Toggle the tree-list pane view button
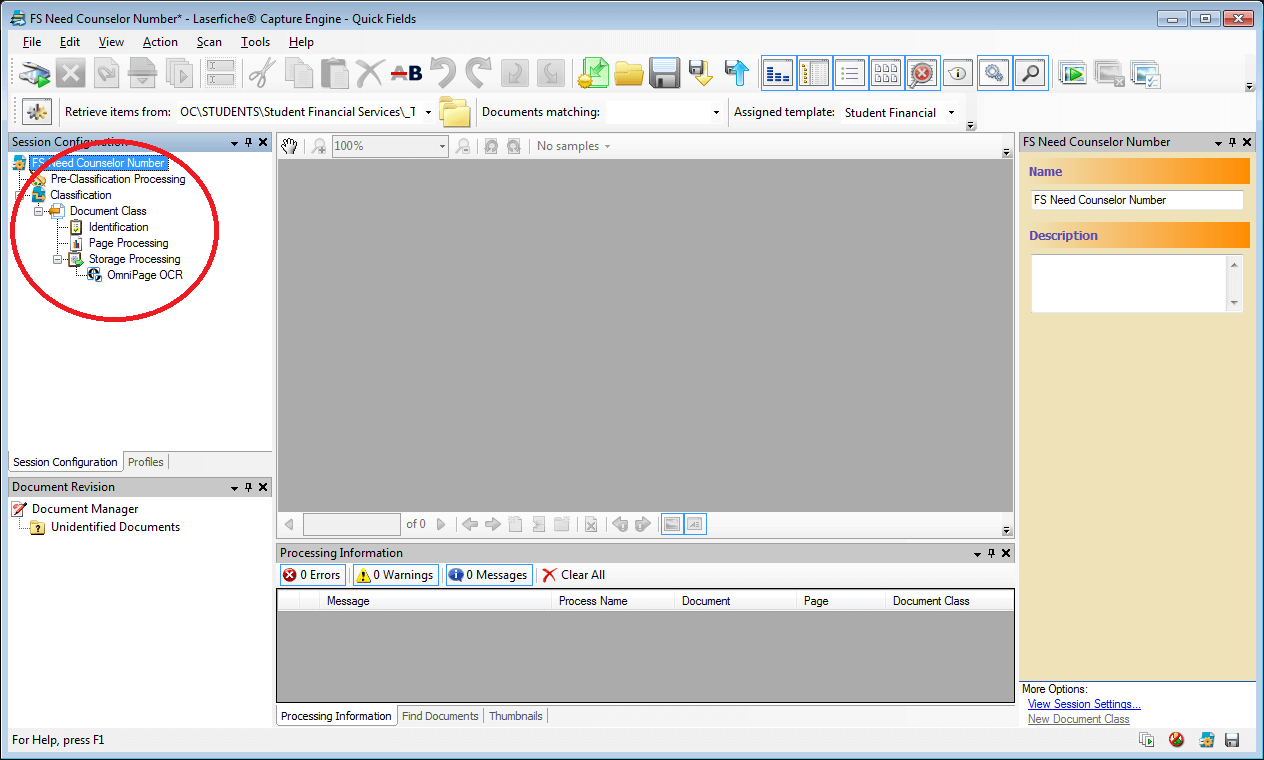The height and width of the screenshot is (760, 1264). [x=814, y=73]
